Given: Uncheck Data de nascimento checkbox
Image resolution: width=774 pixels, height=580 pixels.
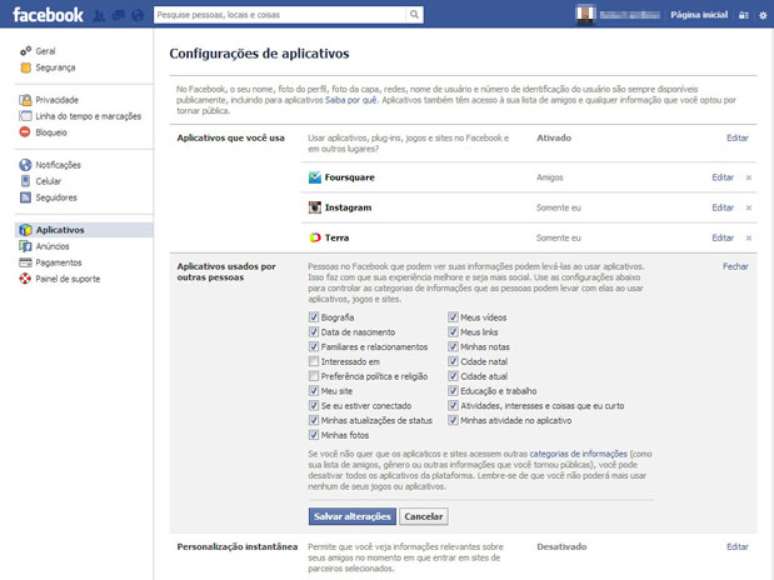Looking at the screenshot, I should (313, 332).
